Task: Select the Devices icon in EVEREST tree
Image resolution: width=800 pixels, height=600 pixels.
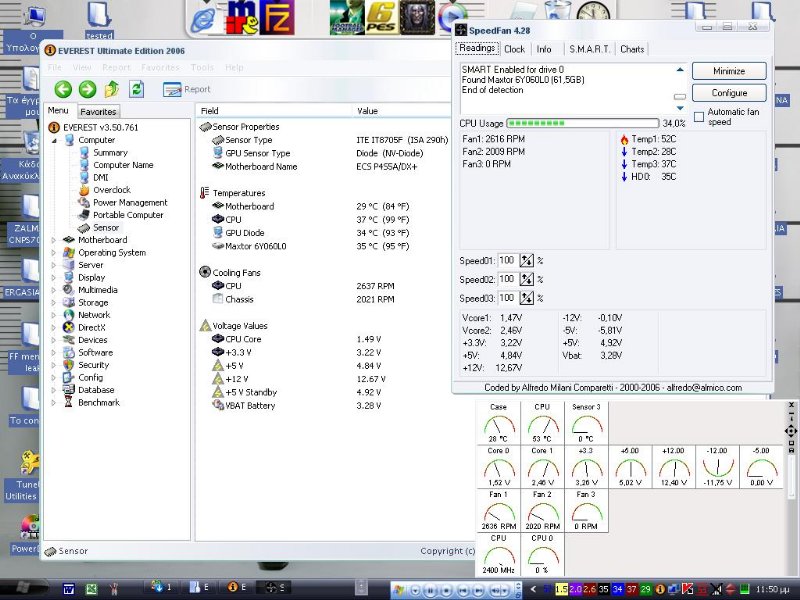Action: 68,340
